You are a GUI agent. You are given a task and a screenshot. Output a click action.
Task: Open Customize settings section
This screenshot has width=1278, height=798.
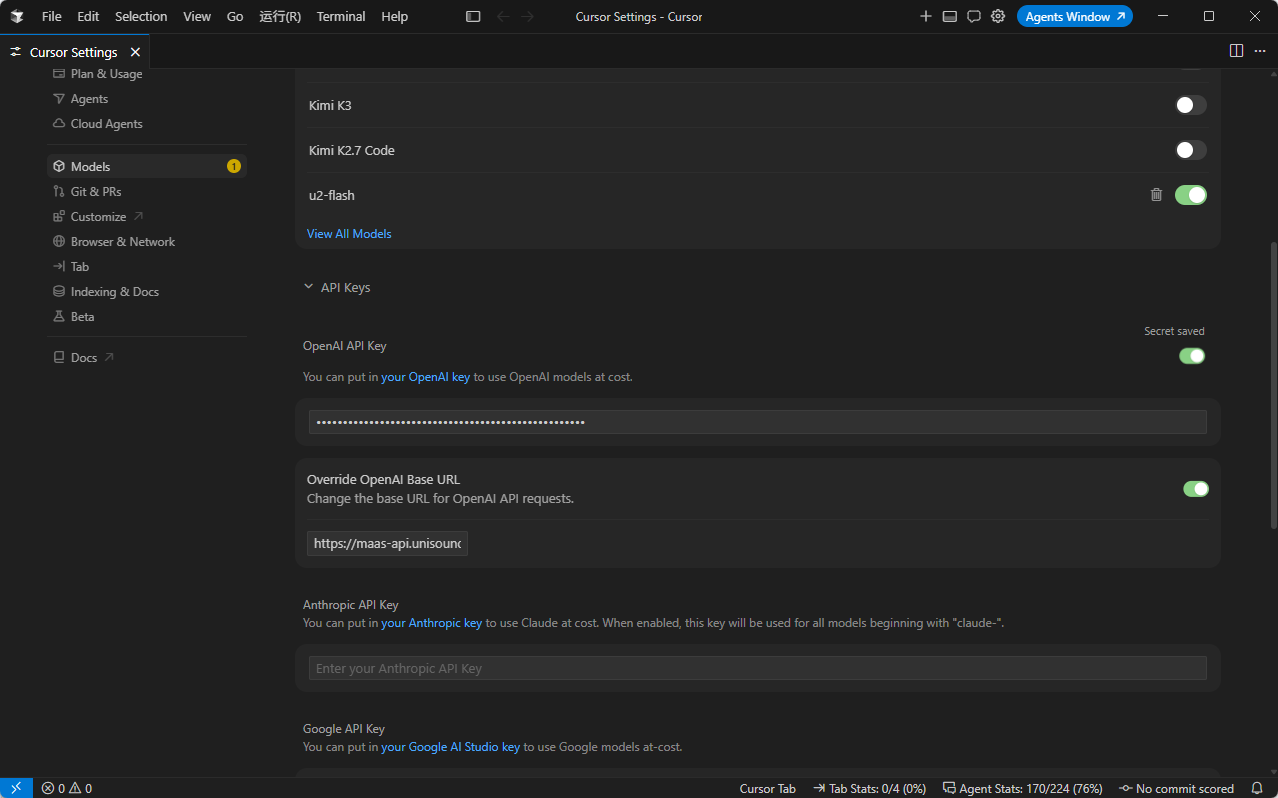point(147,217)
